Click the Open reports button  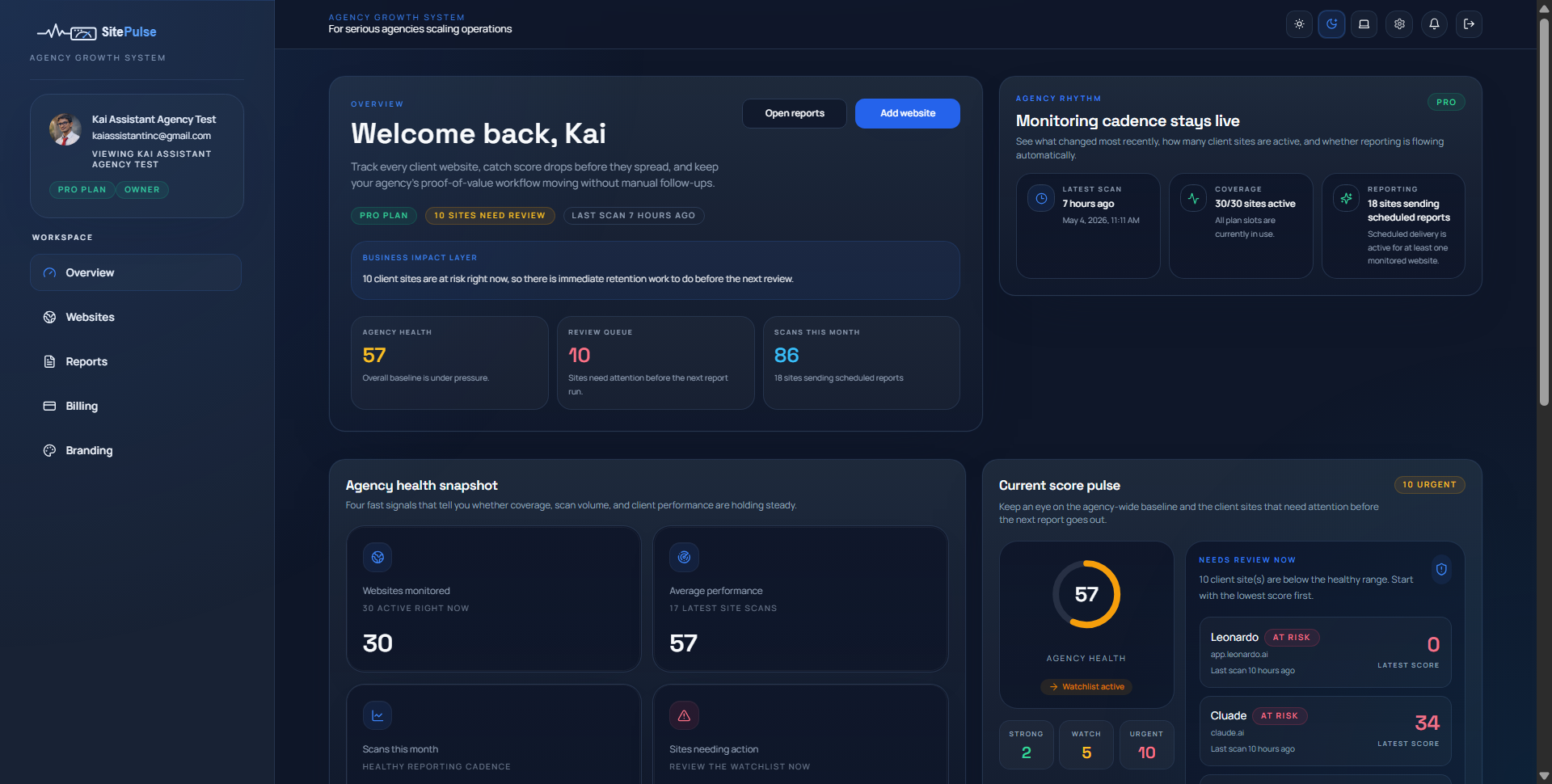(795, 113)
